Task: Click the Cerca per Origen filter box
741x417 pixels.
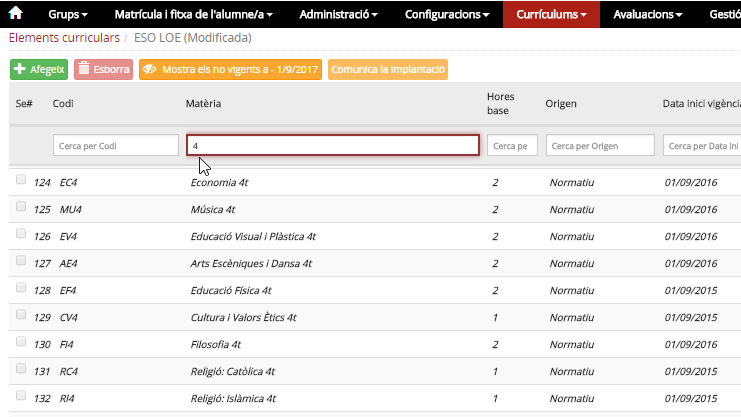Action: coord(600,146)
